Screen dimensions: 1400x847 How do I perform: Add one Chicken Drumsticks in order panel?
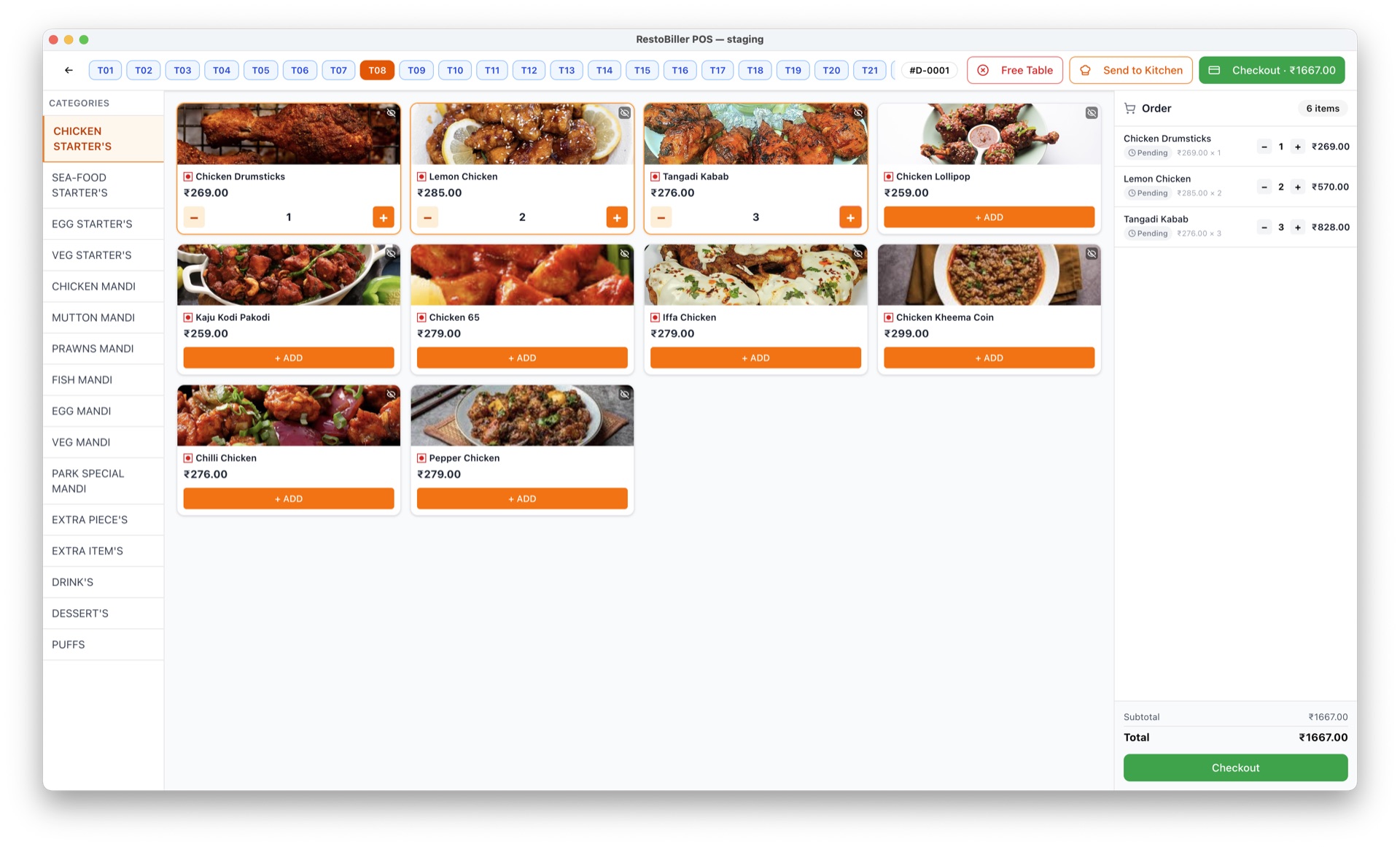(1298, 147)
